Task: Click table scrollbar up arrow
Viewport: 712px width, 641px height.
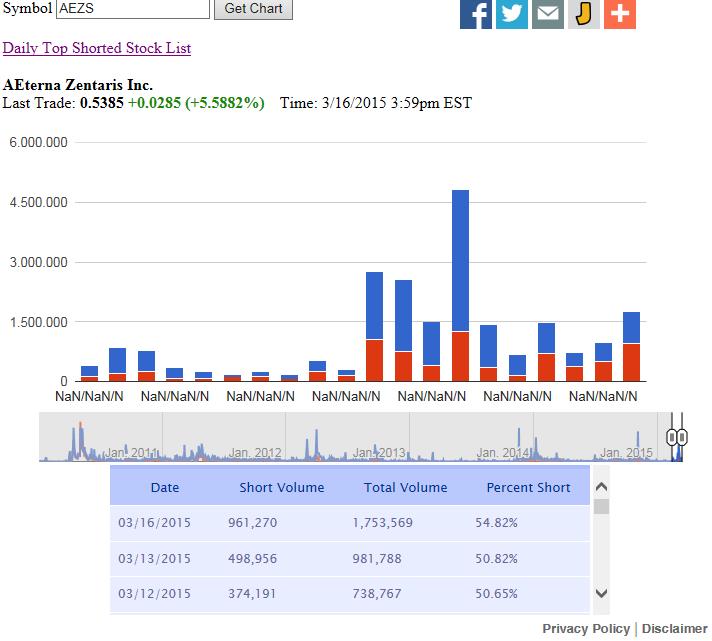Action: click(601, 488)
